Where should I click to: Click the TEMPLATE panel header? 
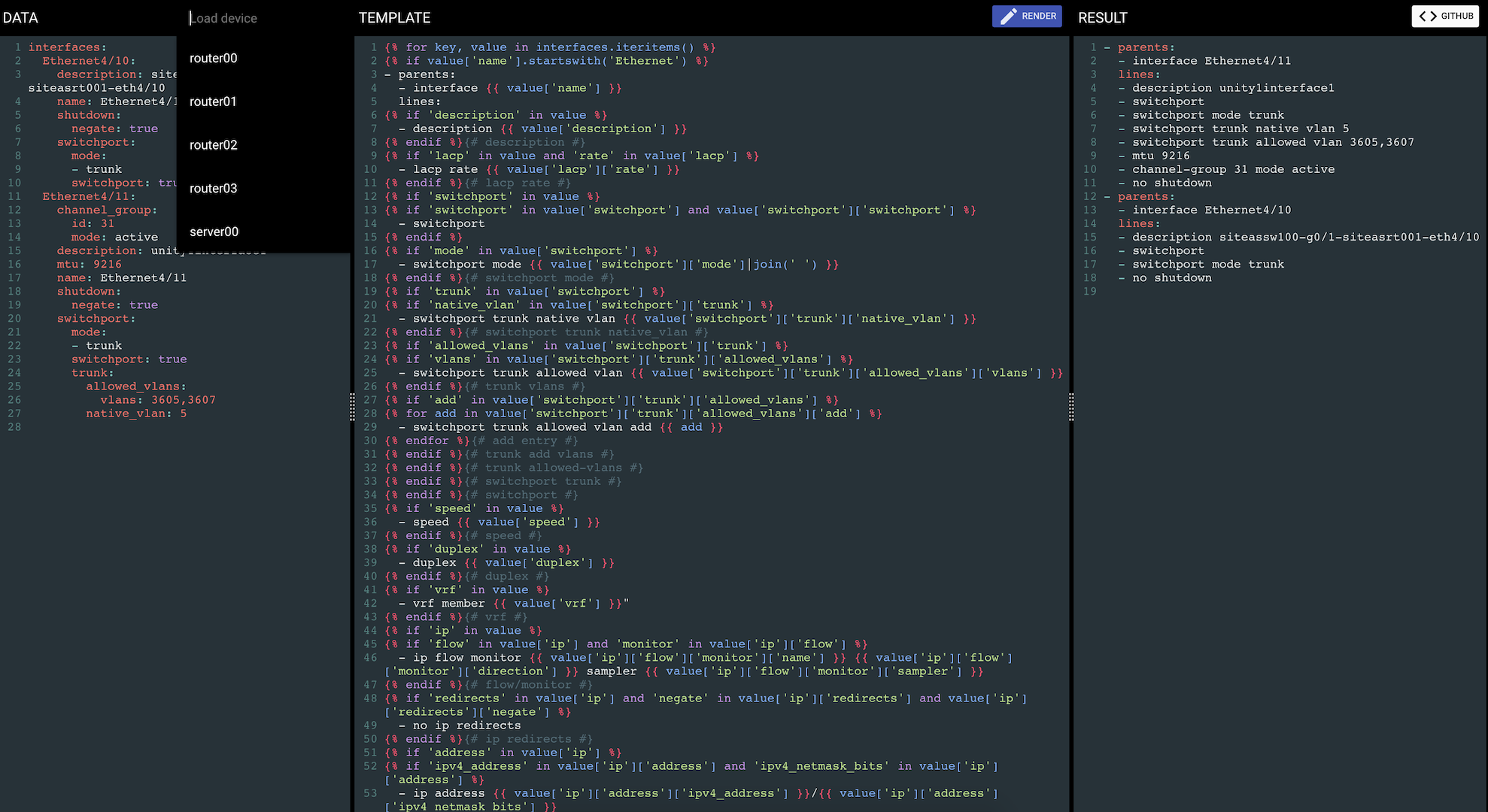pyautogui.click(x=394, y=17)
